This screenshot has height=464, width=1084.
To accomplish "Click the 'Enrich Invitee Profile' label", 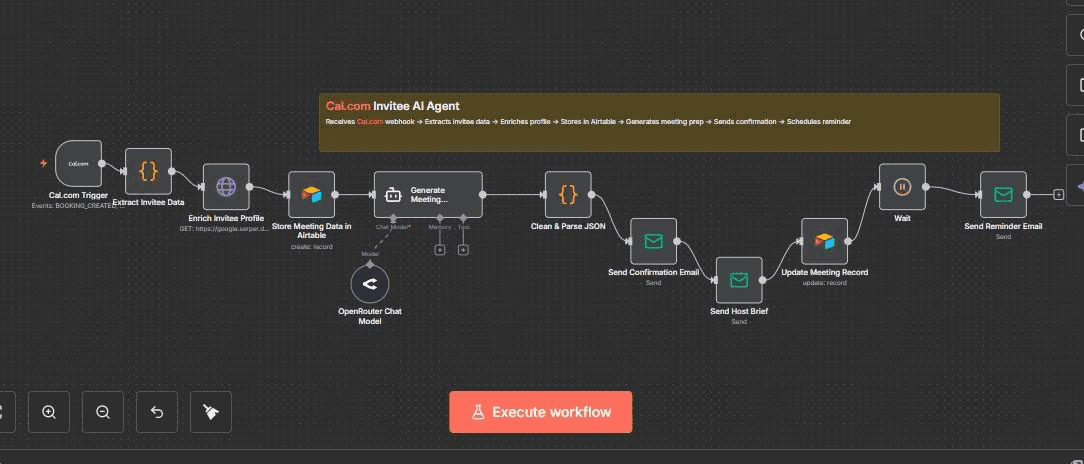I will point(226,219).
